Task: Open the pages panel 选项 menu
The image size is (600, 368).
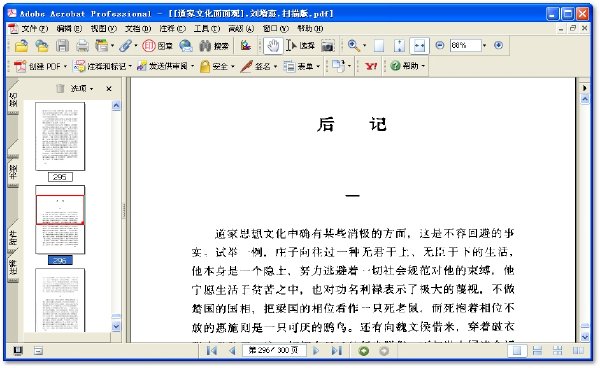Action: click(x=82, y=89)
